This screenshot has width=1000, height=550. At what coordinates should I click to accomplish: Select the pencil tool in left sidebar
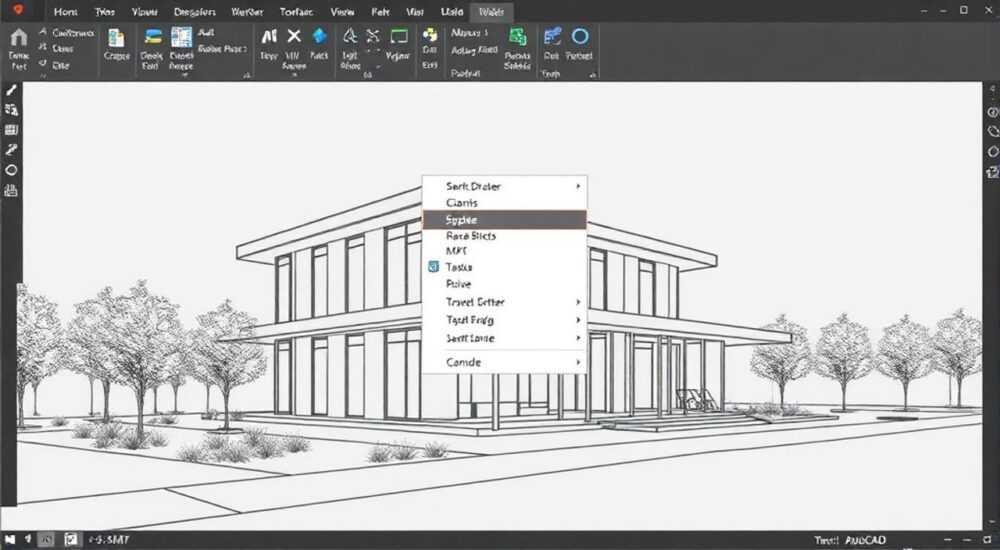point(11,90)
